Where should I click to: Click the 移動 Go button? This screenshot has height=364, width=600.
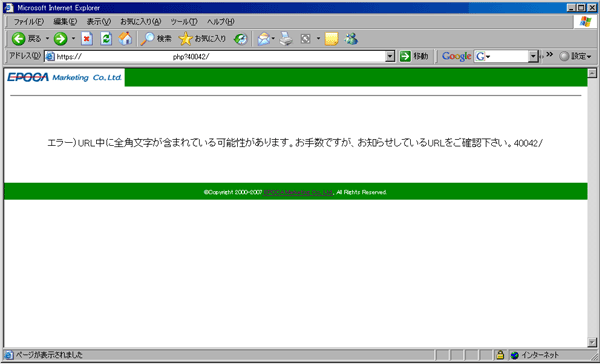coord(414,57)
